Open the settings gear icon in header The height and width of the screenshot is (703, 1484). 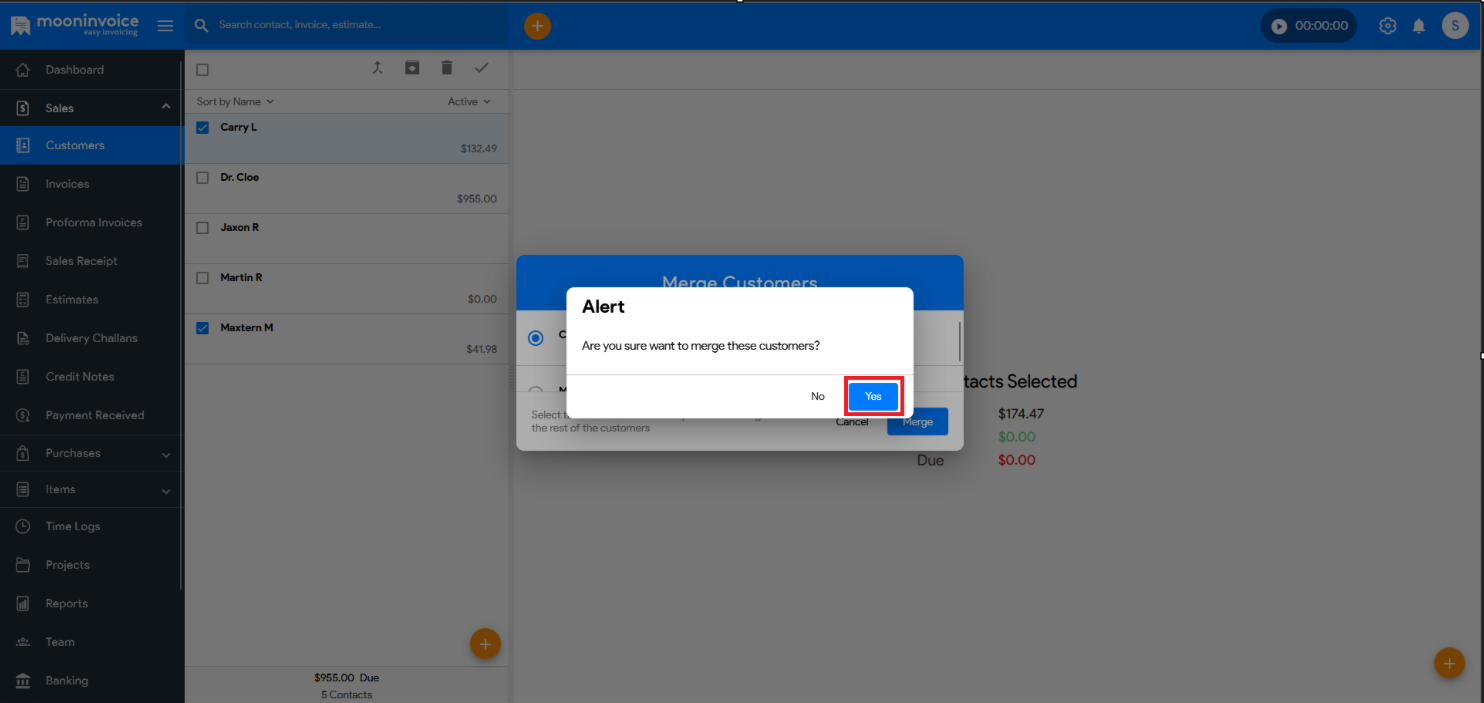pos(1387,26)
